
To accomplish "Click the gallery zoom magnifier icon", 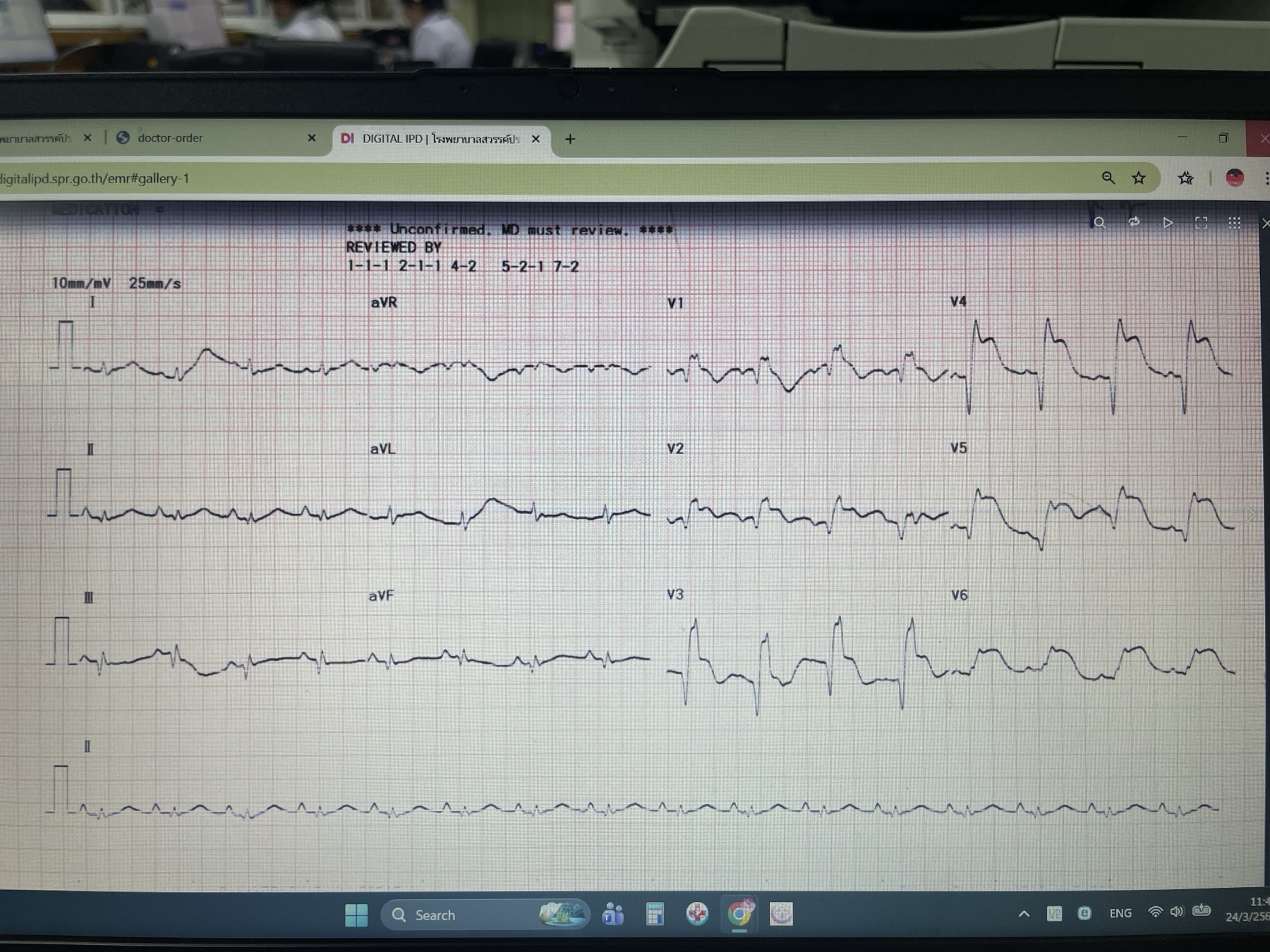I will 1099,223.
